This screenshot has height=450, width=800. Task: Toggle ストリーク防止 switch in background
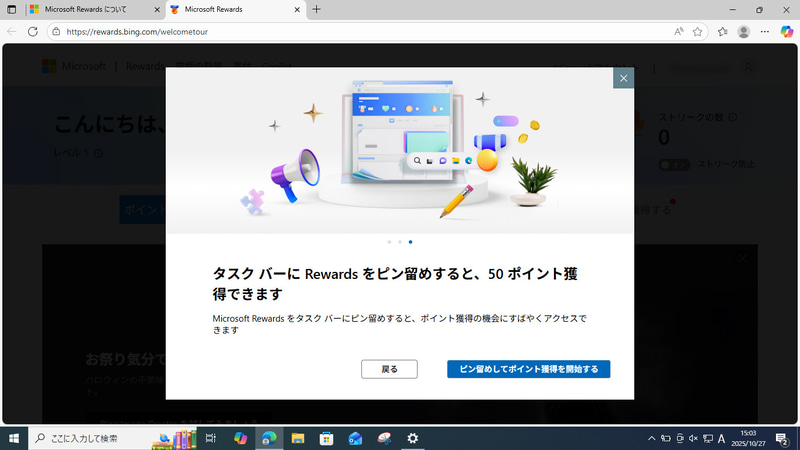coord(674,165)
